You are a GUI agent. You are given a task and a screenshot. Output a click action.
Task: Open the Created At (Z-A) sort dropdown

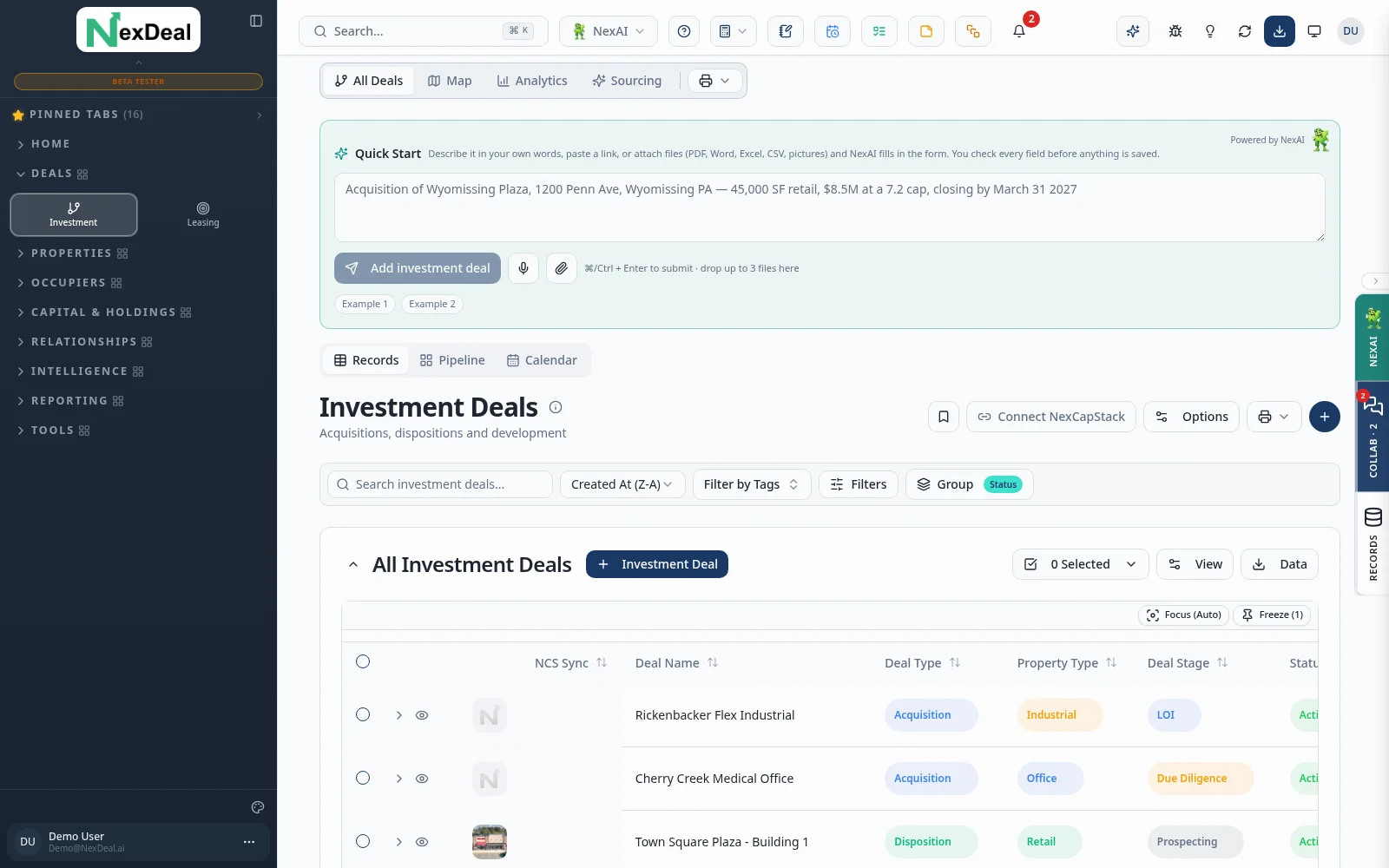(x=622, y=484)
